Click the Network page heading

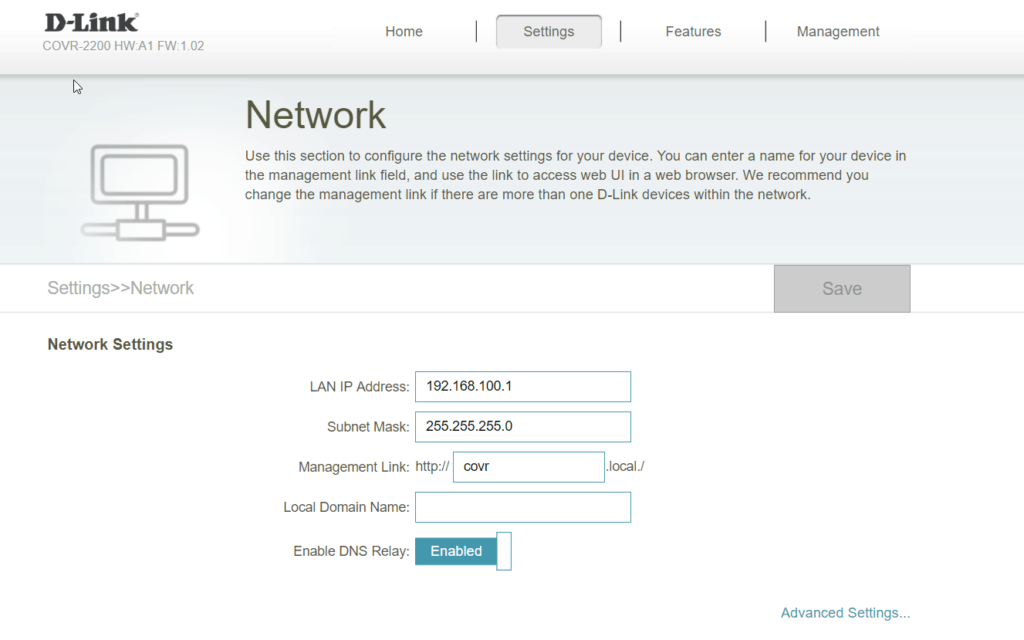point(315,115)
